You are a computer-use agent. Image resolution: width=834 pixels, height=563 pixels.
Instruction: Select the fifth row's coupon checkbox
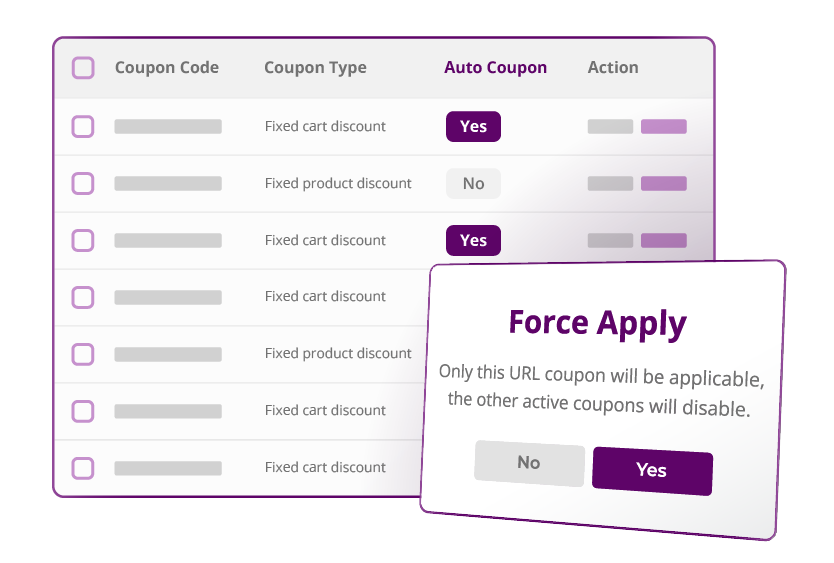[83, 354]
